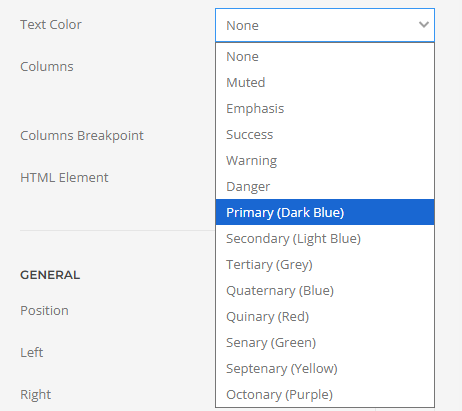Select Secondary (Light Blue) option
The image size is (462, 411).
325,239
